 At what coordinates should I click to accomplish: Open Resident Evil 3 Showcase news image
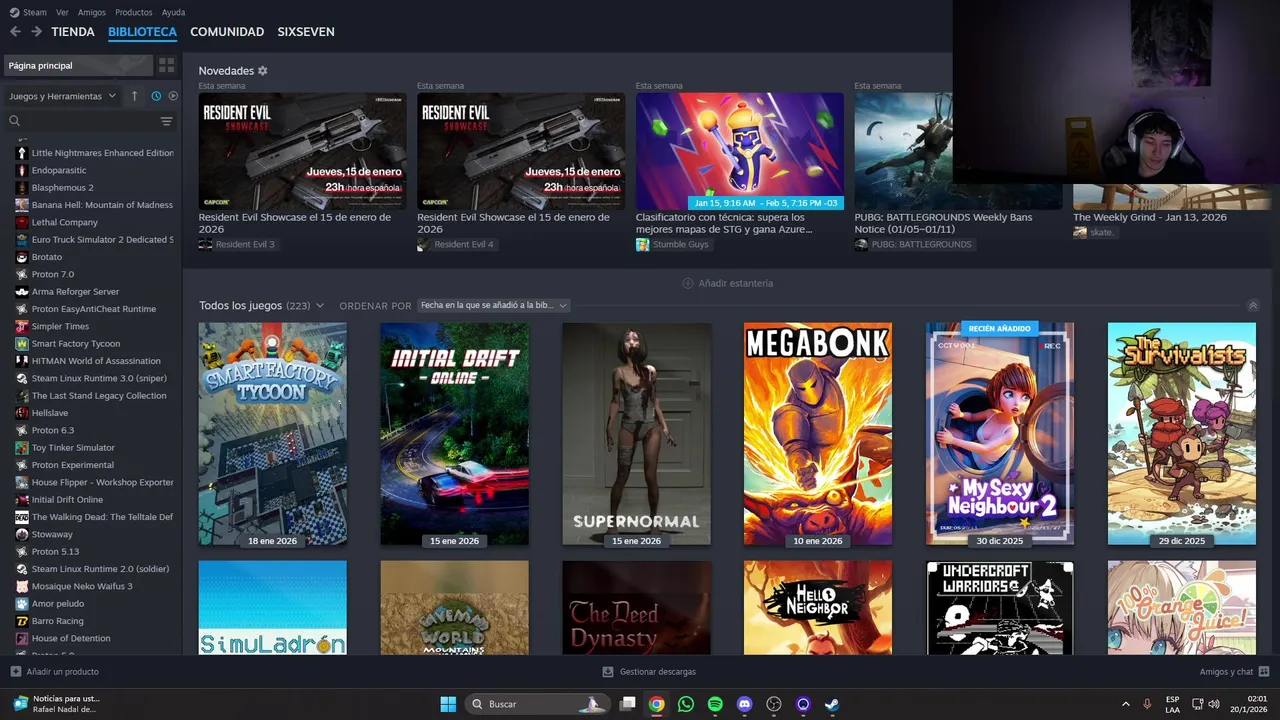click(x=303, y=151)
